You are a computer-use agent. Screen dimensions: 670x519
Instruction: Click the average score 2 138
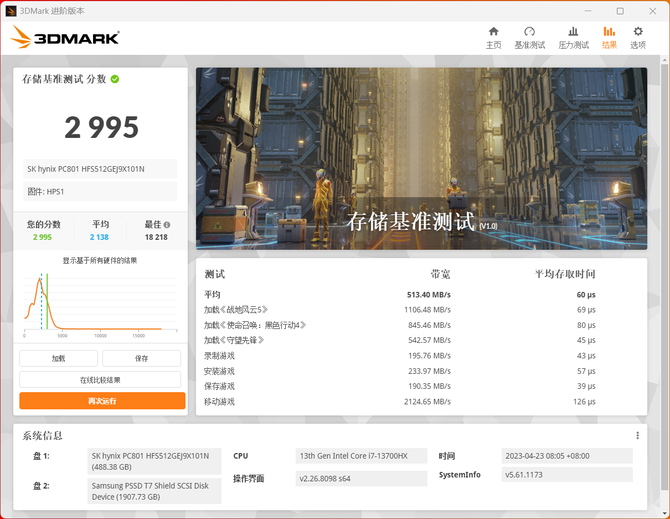[99, 237]
